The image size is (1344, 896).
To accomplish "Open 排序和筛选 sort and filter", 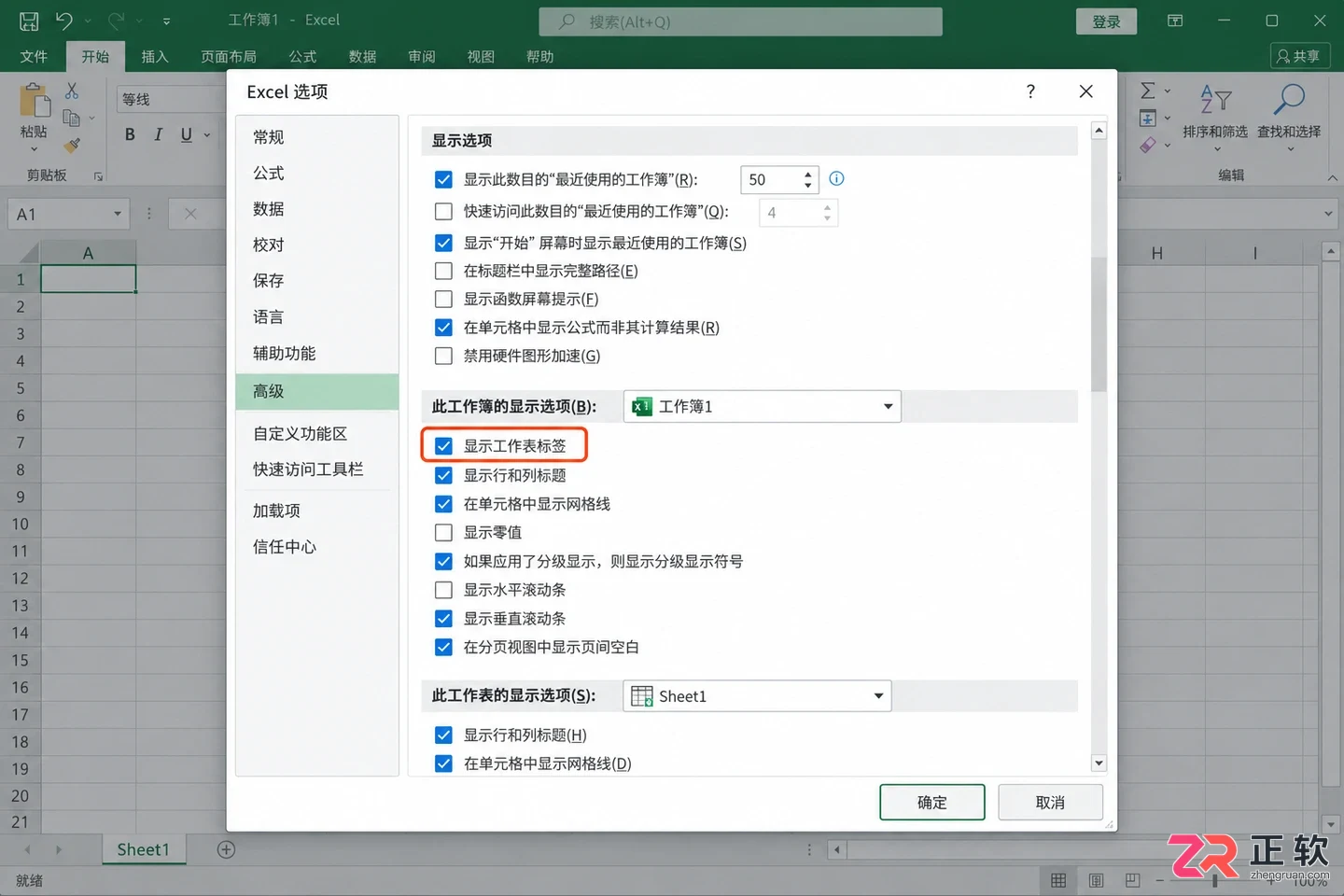I will point(1215,115).
